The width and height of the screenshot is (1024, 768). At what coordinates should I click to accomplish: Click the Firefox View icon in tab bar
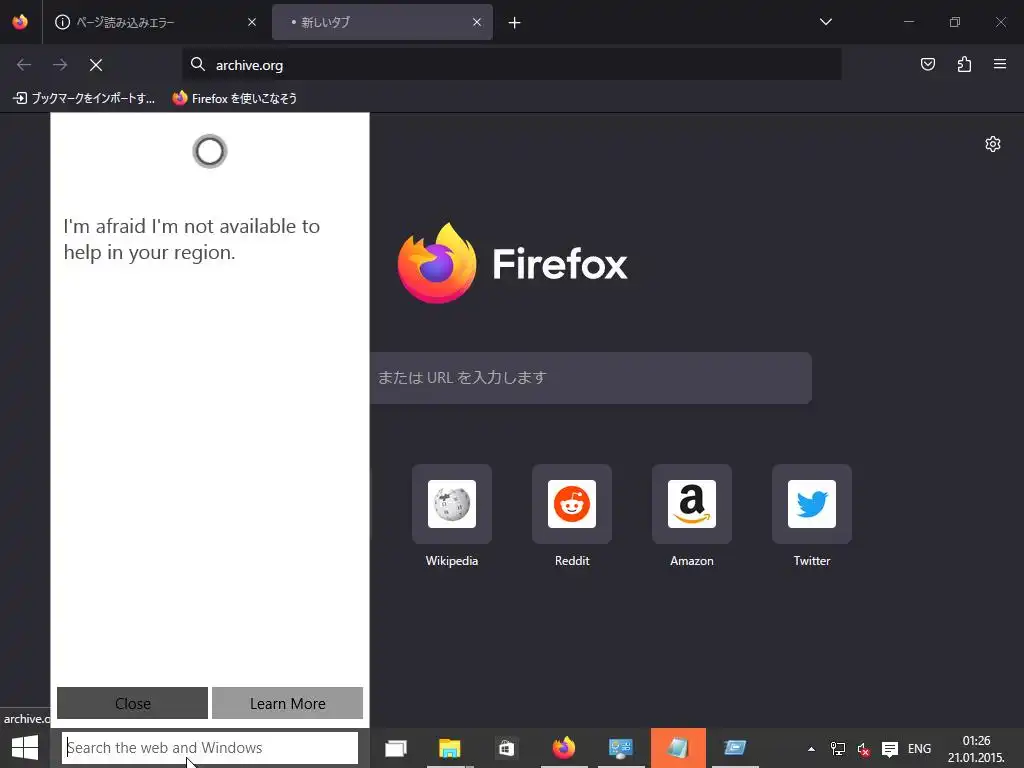(x=20, y=22)
